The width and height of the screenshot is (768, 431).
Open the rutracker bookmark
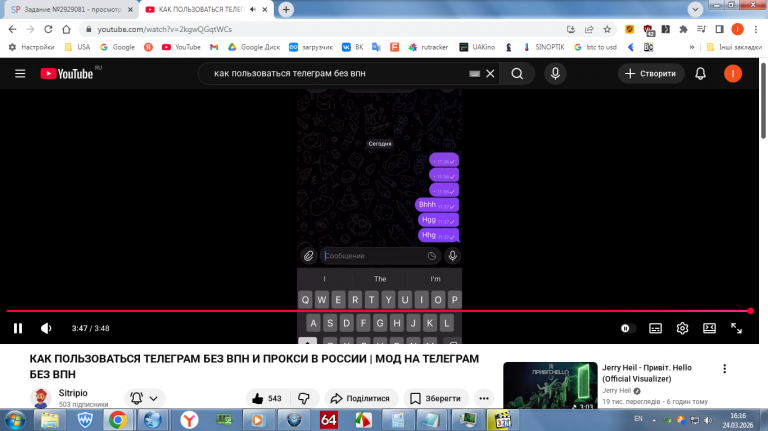429,47
